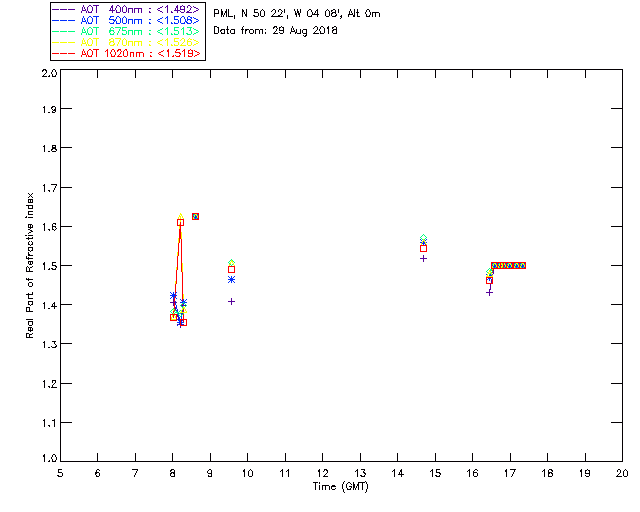Click the x-axis tick label 15
The image size is (640, 512).
435,473
